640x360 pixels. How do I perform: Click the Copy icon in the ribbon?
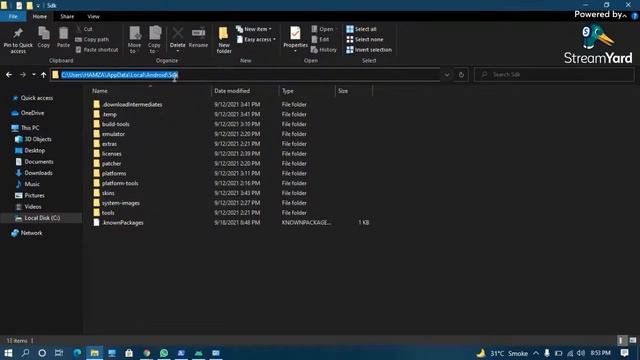(44, 38)
